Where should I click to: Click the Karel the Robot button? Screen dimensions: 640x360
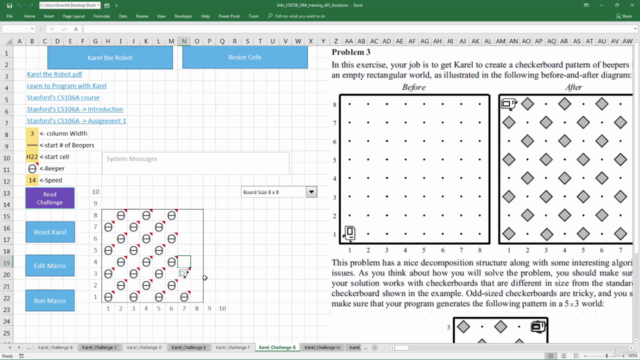click(x=110, y=58)
